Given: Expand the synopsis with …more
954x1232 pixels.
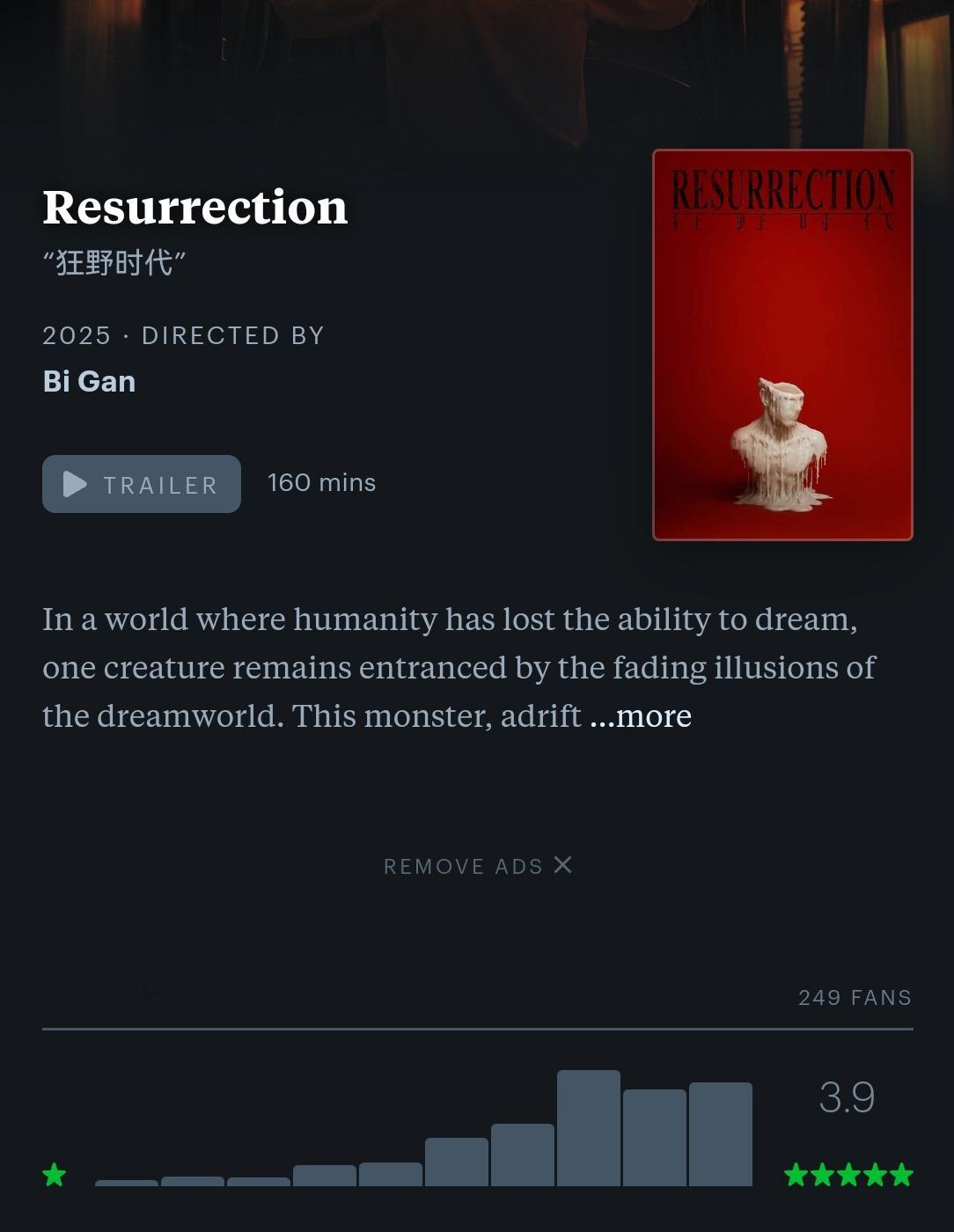Looking at the screenshot, I should point(641,715).
